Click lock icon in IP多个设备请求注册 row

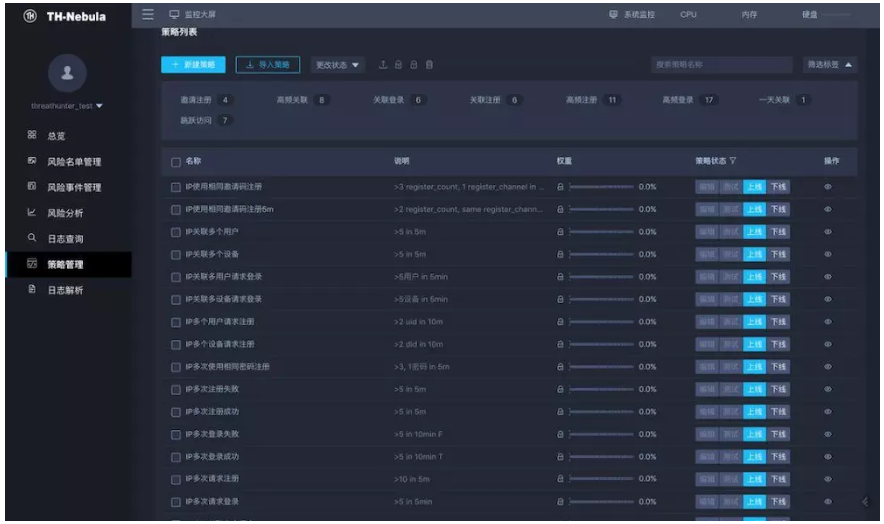click(x=560, y=344)
